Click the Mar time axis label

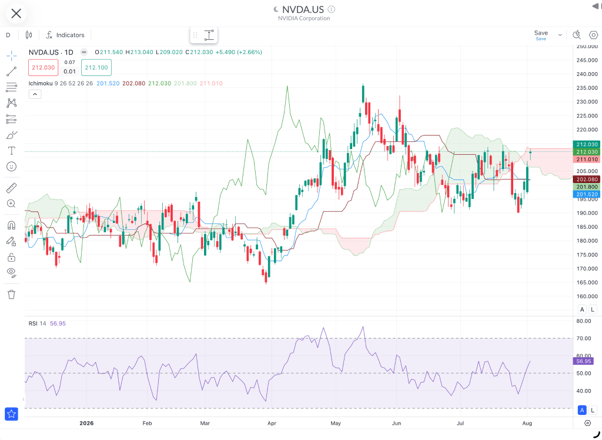205,423
